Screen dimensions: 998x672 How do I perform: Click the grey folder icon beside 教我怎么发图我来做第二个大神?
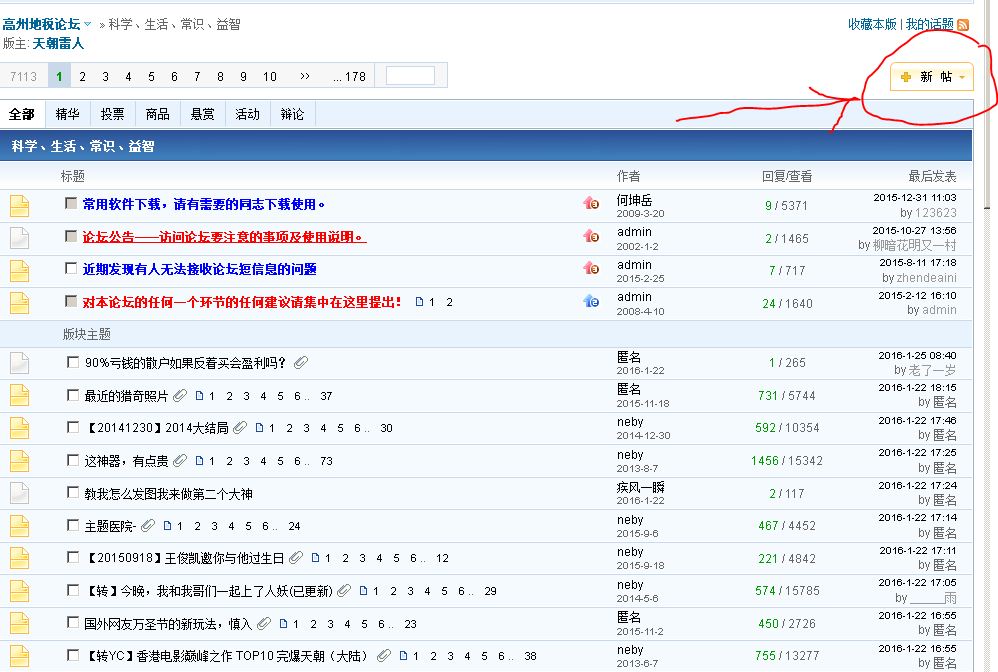pos(20,492)
